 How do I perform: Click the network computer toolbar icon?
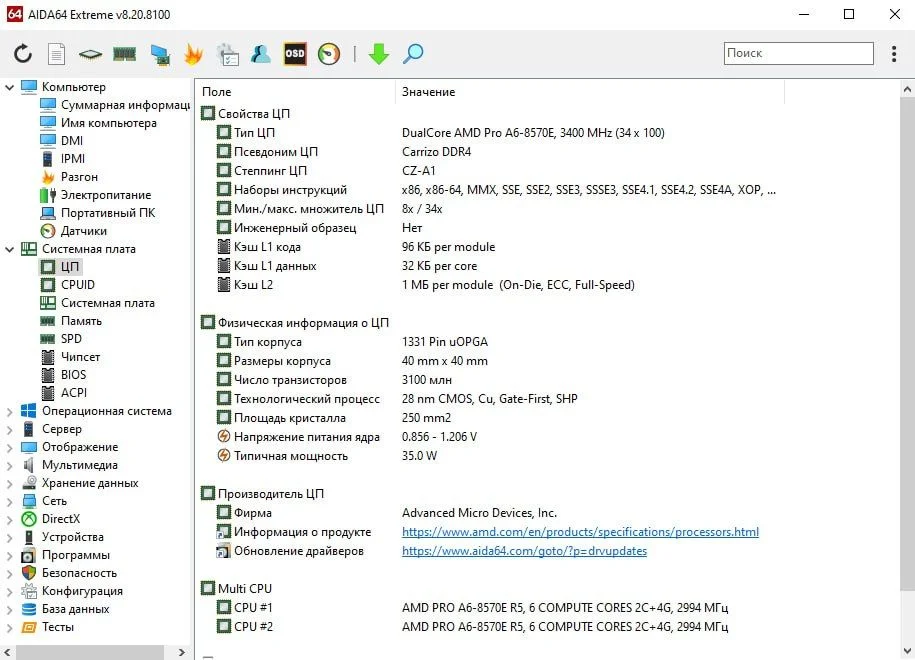(159, 54)
